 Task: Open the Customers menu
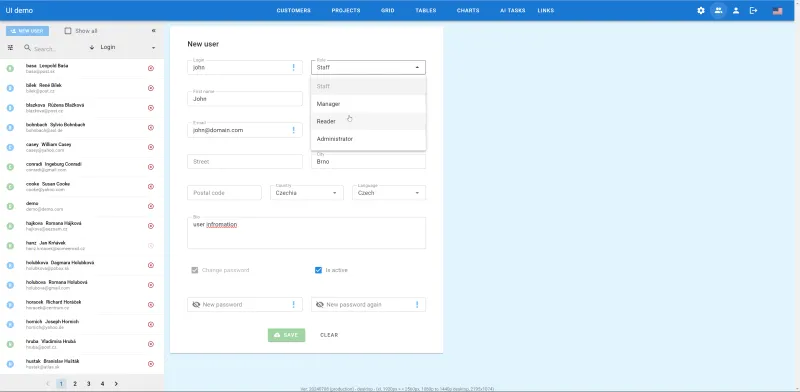pyautogui.click(x=293, y=11)
